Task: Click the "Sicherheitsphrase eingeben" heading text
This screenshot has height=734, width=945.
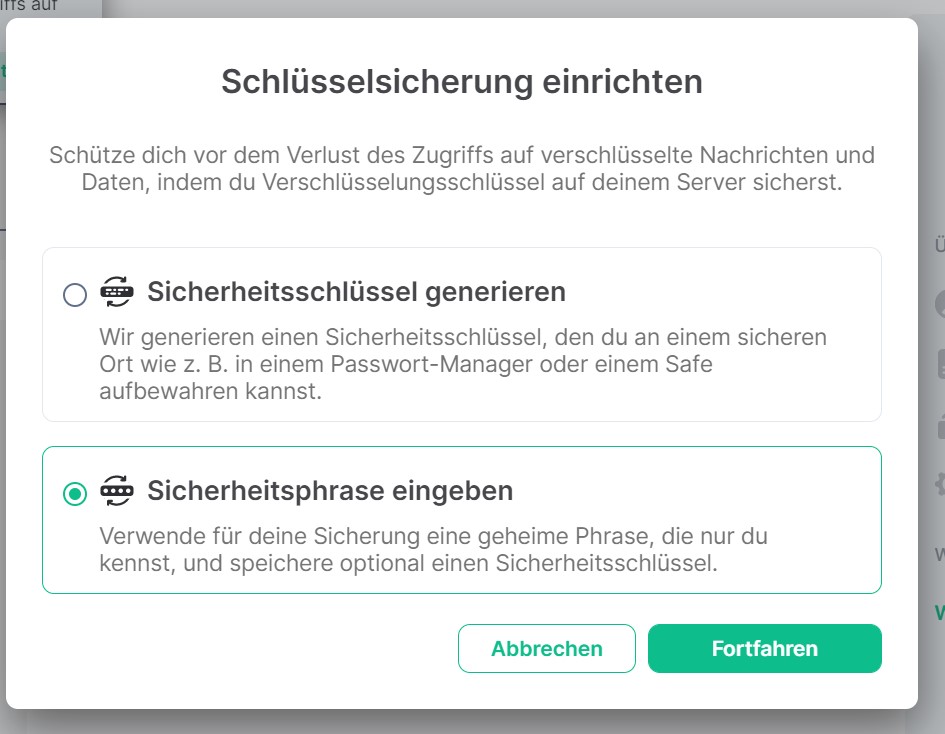Action: click(x=330, y=491)
